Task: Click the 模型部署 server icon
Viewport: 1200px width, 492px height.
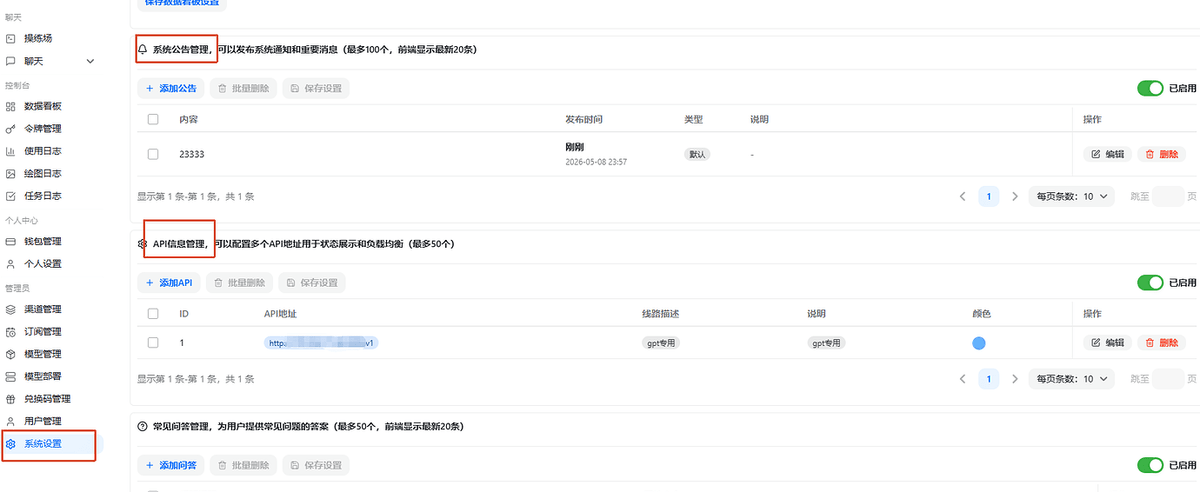Action: click(11, 376)
